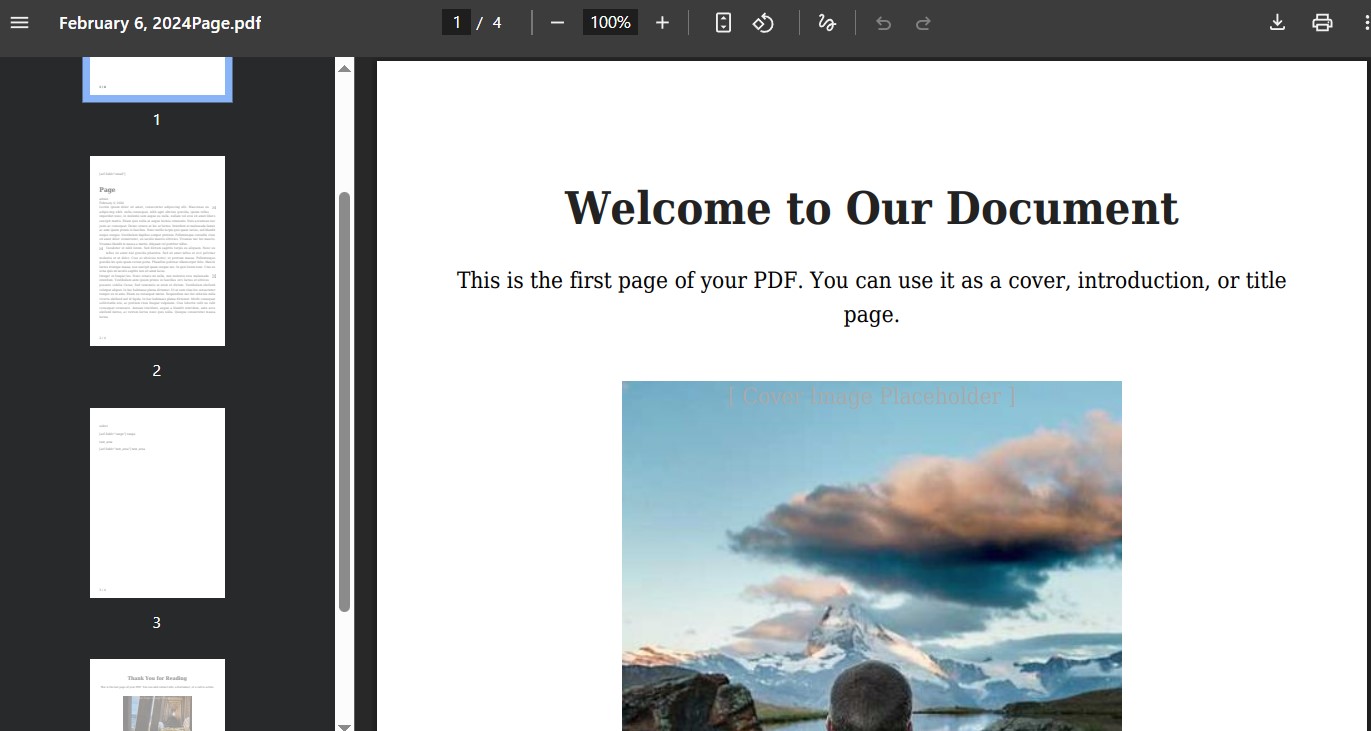Expand more actions via the overflow menu
Screen dimensions: 1371x731
(1362, 22)
